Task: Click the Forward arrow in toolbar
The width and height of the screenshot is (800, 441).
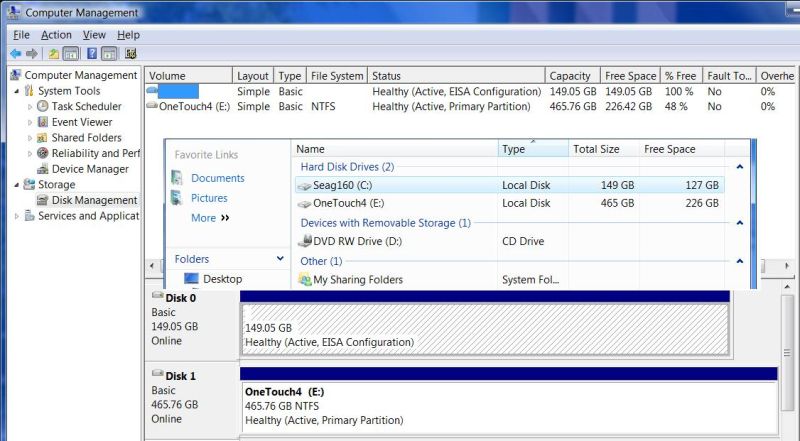Action: coord(32,54)
